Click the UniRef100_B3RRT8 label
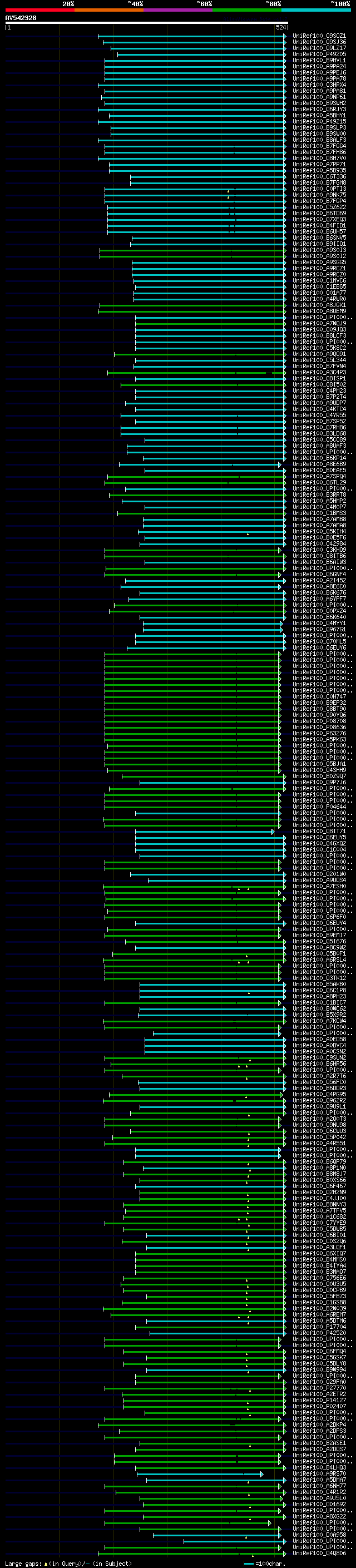Image resolution: width=356 pixels, height=1568 pixels. point(319,495)
